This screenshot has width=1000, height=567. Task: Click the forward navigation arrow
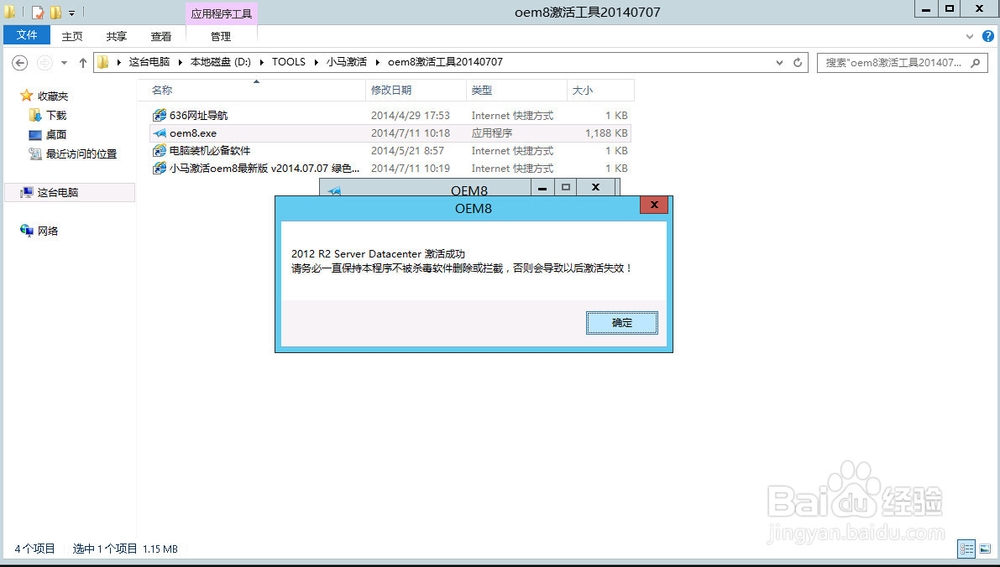(x=45, y=63)
